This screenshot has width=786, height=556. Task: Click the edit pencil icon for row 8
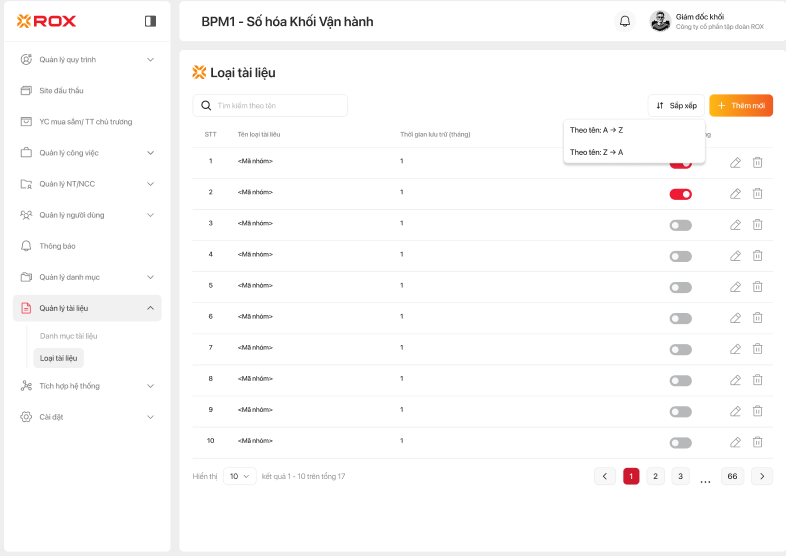coord(735,380)
